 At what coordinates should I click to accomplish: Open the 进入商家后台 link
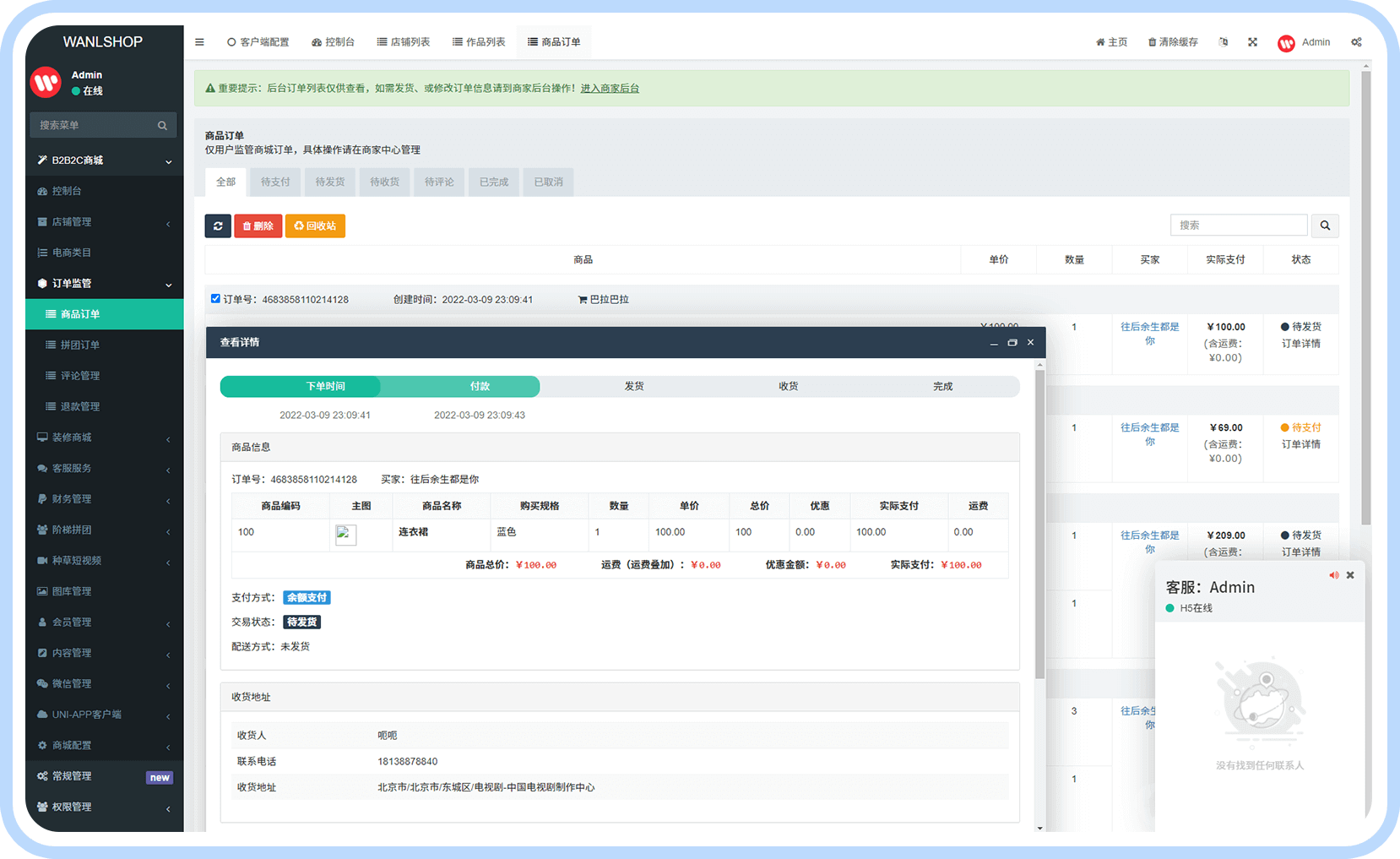(x=610, y=89)
